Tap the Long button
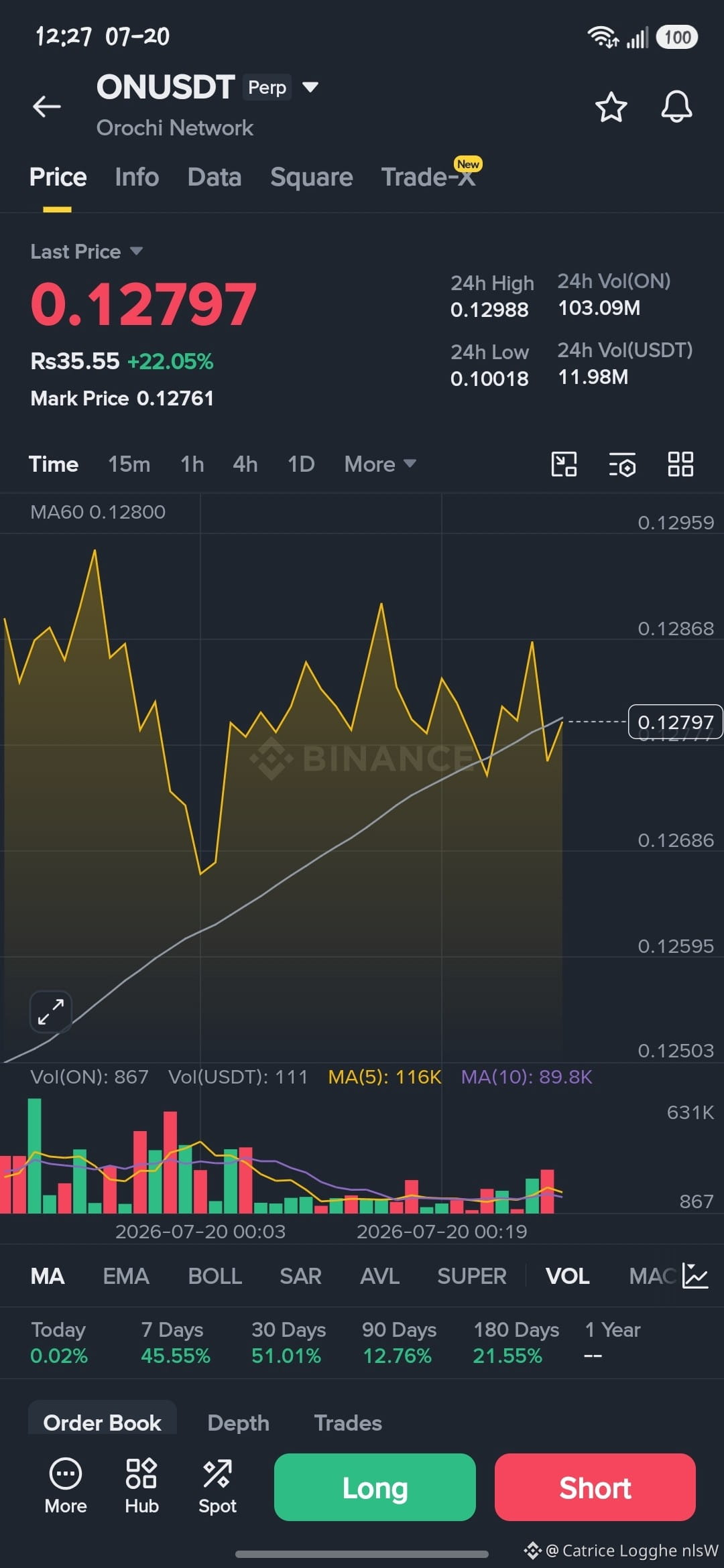Image resolution: width=724 pixels, height=1568 pixels. pyautogui.click(x=375, y=1487)
